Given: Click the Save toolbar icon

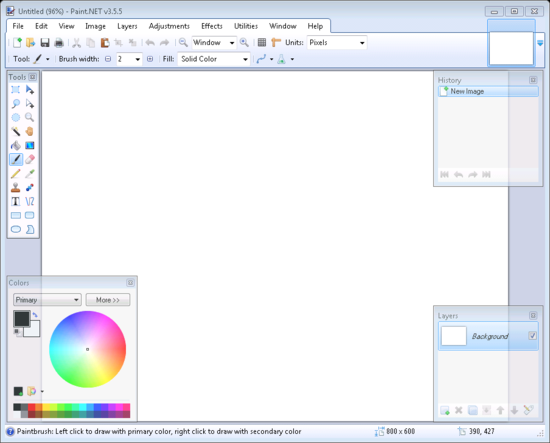Looking at the screenshot, I should point(45,42).
